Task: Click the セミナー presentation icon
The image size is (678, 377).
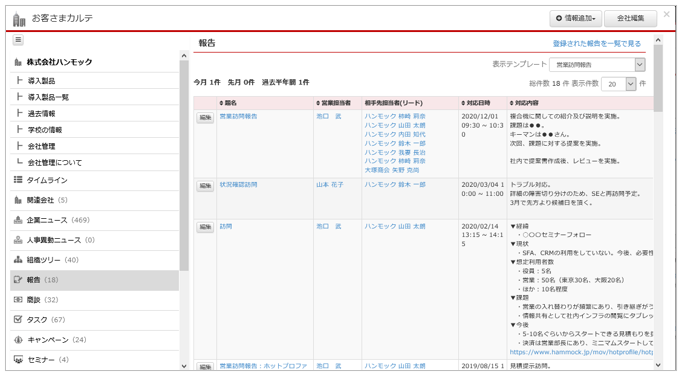Action: [x=18, y=359]
